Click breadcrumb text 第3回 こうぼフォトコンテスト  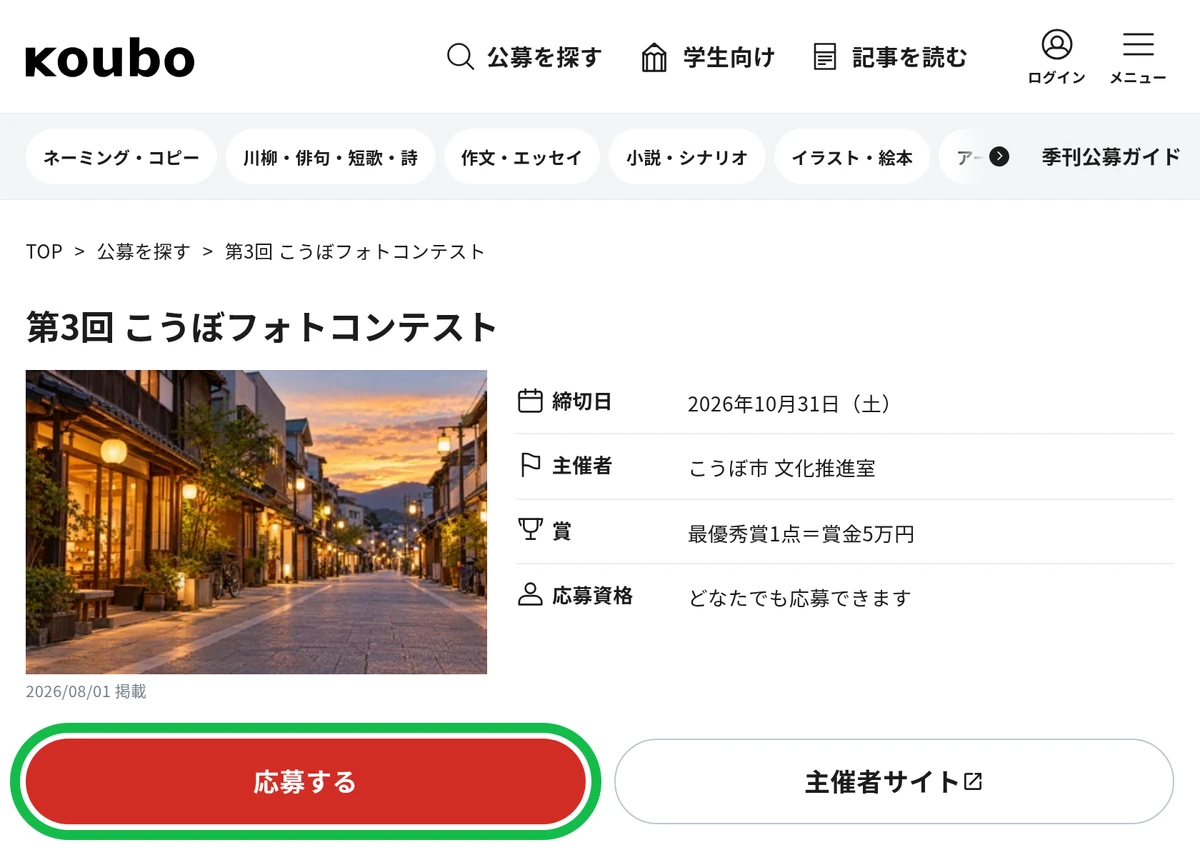click(x=355, y=252)
